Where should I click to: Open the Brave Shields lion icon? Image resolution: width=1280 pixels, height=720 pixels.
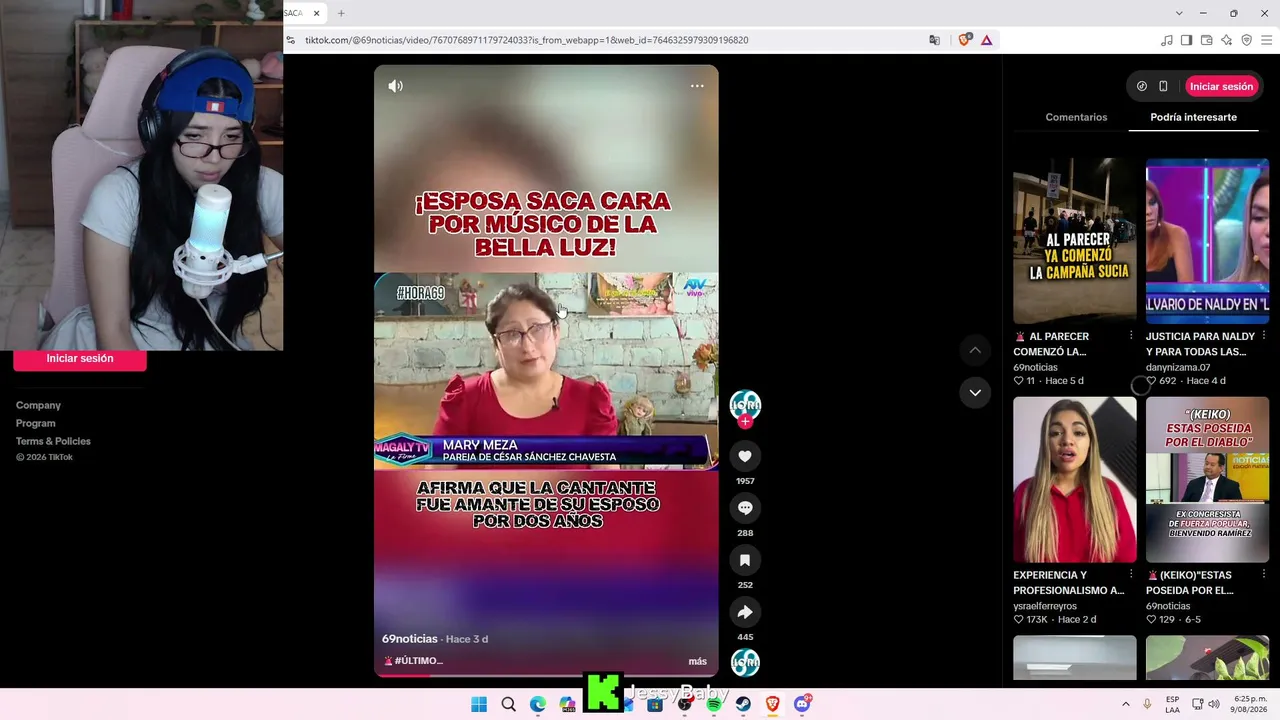[x=964, y=40]
